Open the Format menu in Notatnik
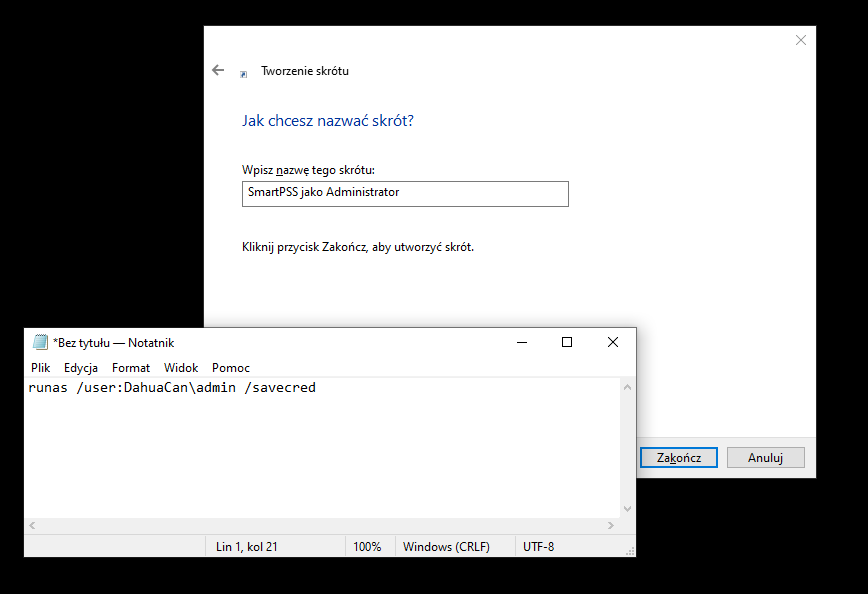Viewport: 868px width, 594px height. [131, 368]
